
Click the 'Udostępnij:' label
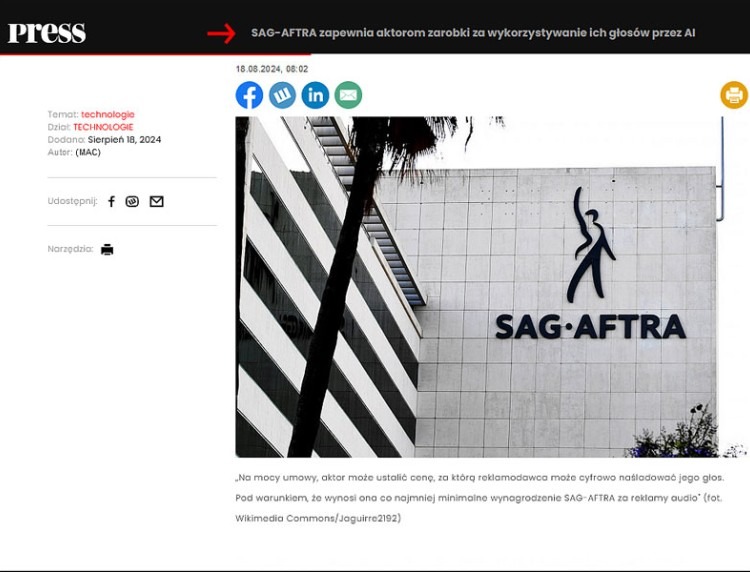[x=72, y=201]
